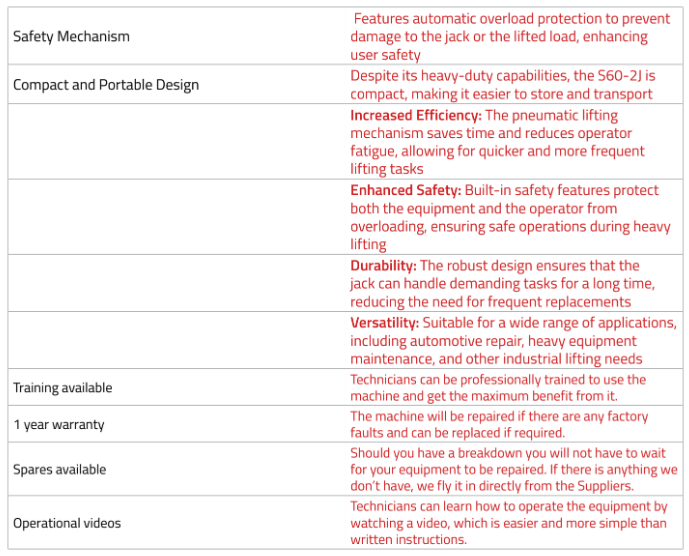The width and height of the screenshot is (689, 556).
Task: Select the "1 year warranty" cell
Action: [58, 425]
